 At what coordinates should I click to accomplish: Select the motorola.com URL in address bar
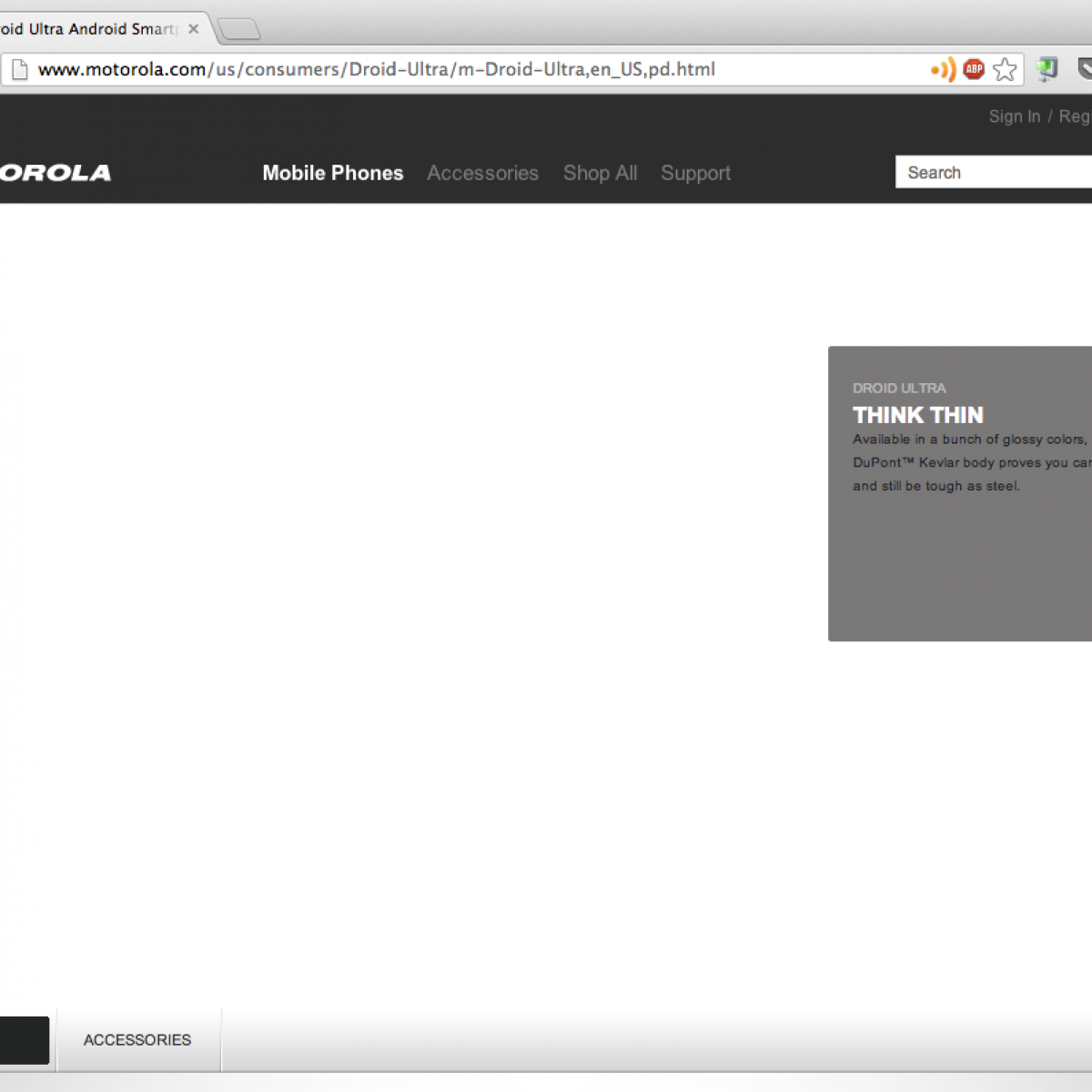(376, 69)
